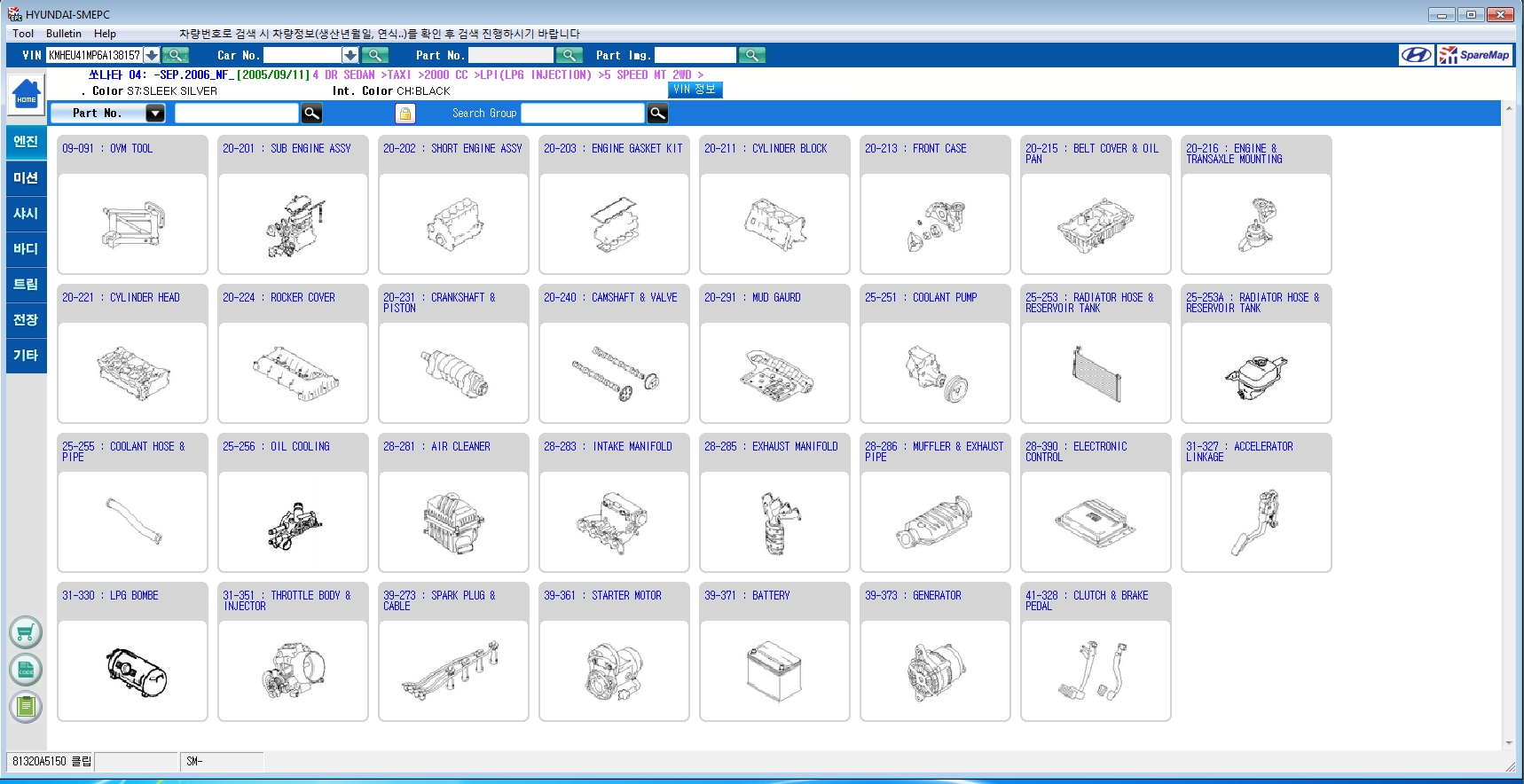Screen dimensions: 1524x784
Task: Expand the VIN history dropdown arrow
Action: [x=152, y=55]
